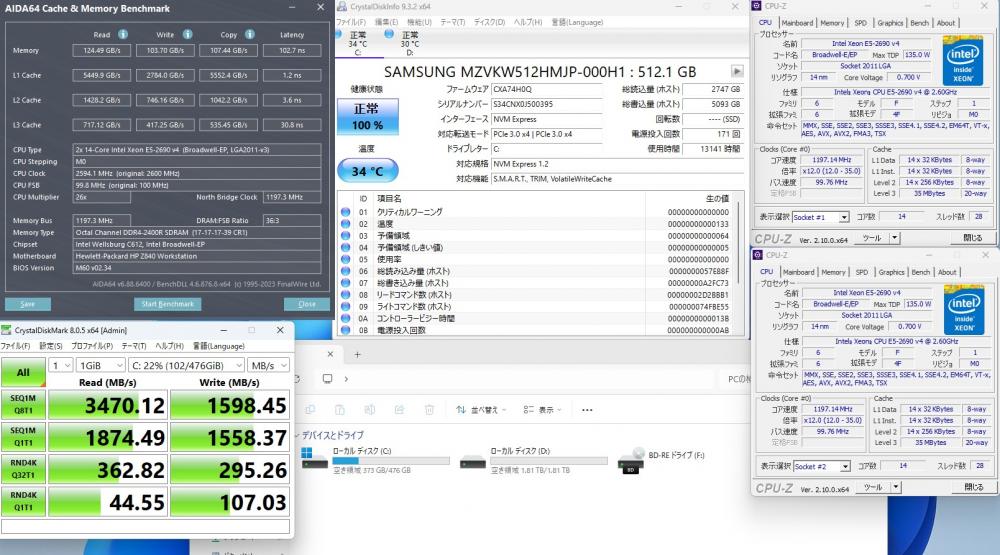
Task: Switch to SPD tab in Socket #1 CPU-Z
Action: coord(860,23)
